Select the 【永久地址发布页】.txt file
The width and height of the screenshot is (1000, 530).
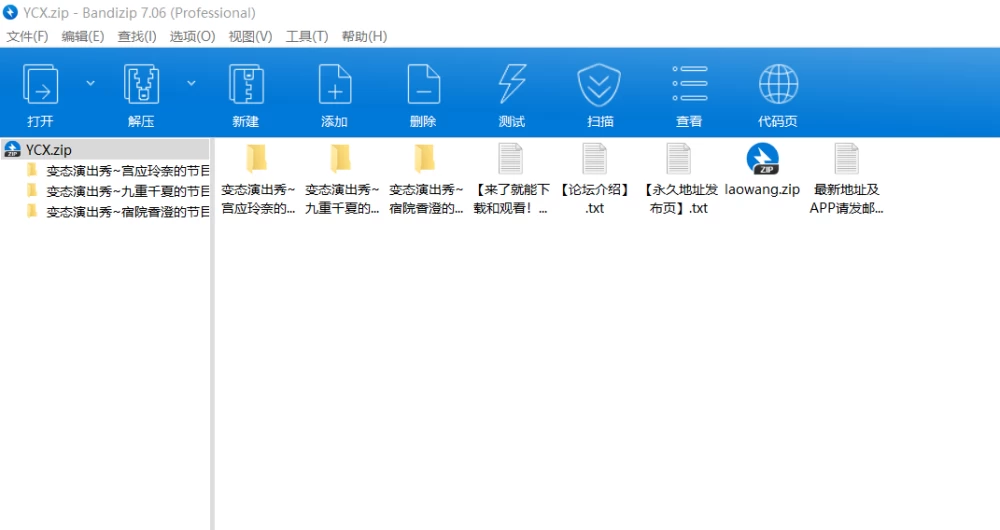pos(679,179)
